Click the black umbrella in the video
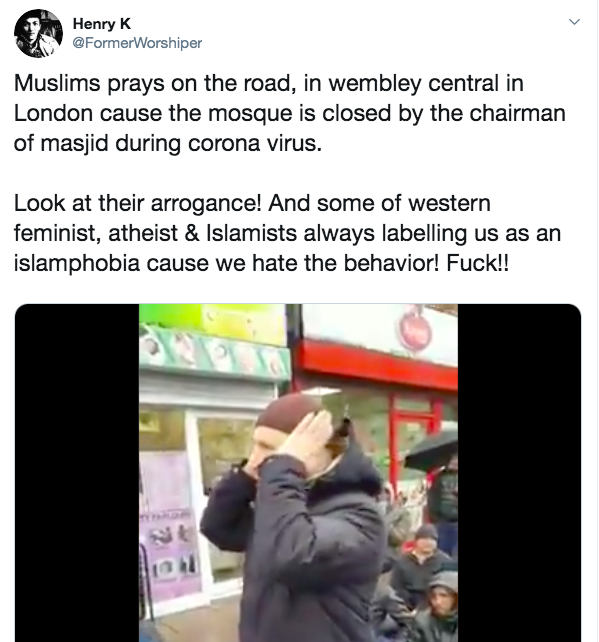 pyautogui.click(x=432, y=450)
